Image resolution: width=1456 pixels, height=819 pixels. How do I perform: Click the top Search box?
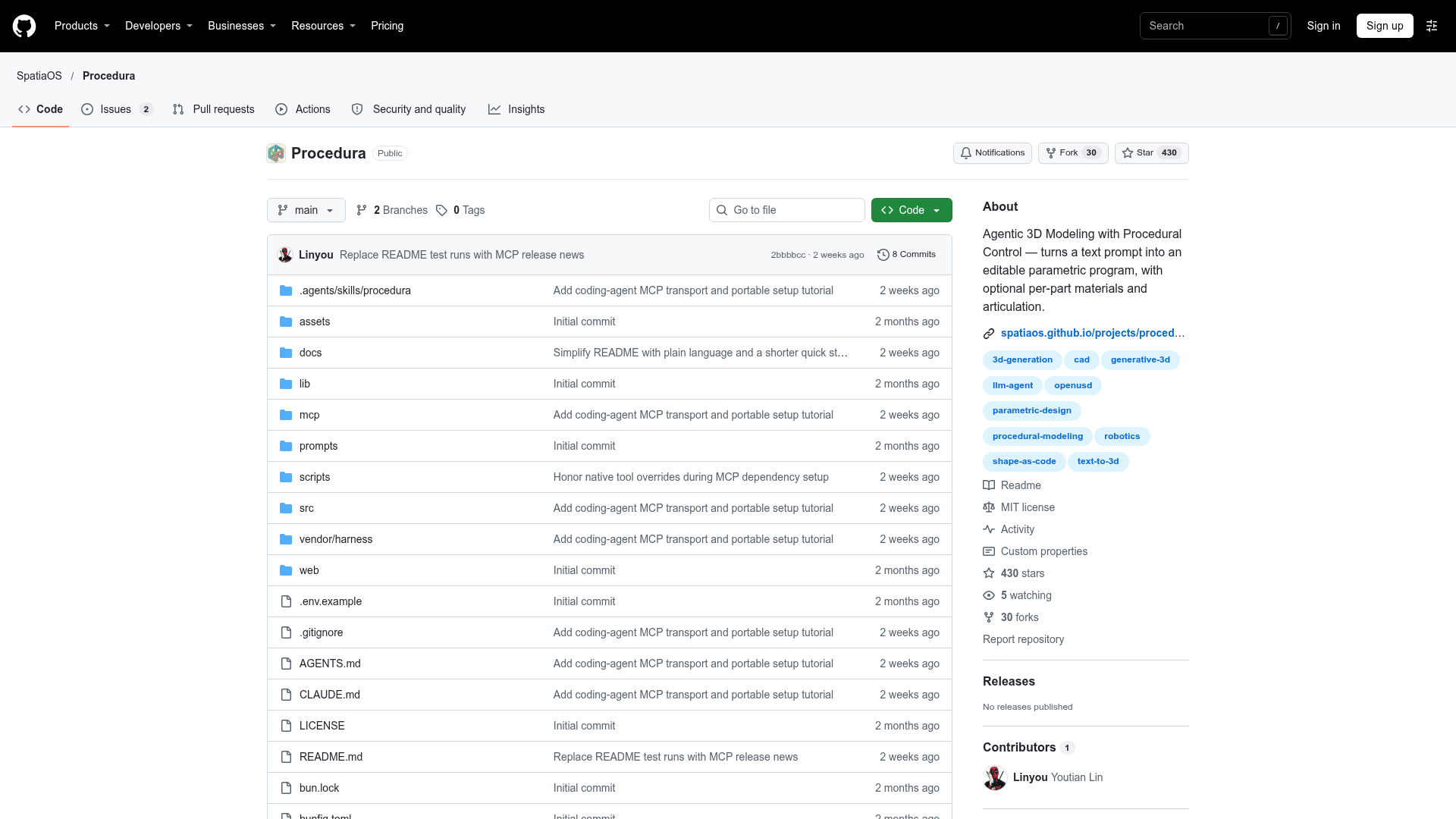pyautogui.click(x=1215, y=26)
